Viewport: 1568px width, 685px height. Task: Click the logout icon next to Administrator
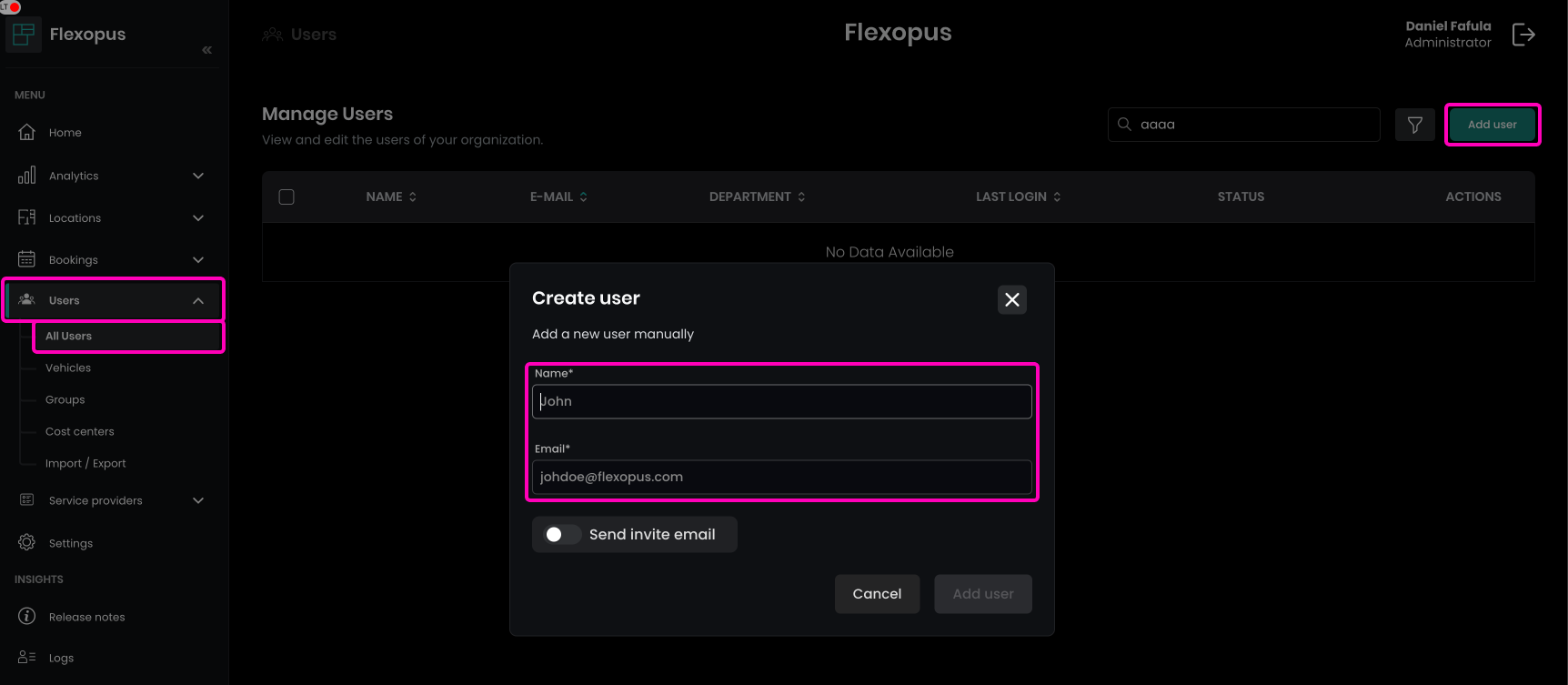[x=1523, y=35]
